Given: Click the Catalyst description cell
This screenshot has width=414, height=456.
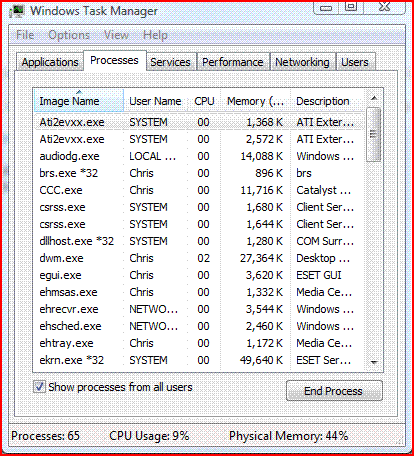Looking at the screenshot, I should pos(324,190).
